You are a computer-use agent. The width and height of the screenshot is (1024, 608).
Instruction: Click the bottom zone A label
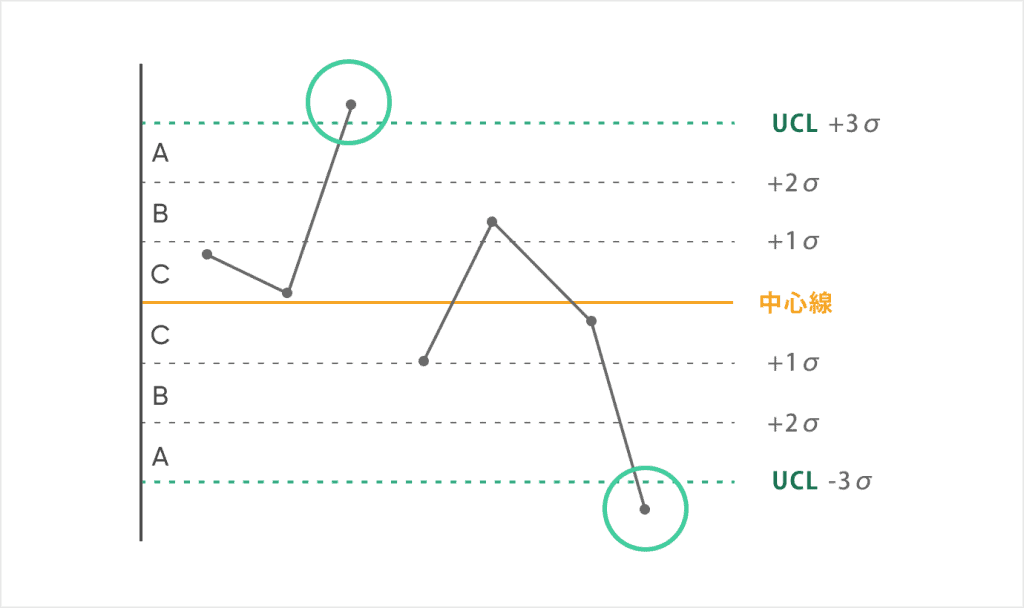click(x=160, y=457)
